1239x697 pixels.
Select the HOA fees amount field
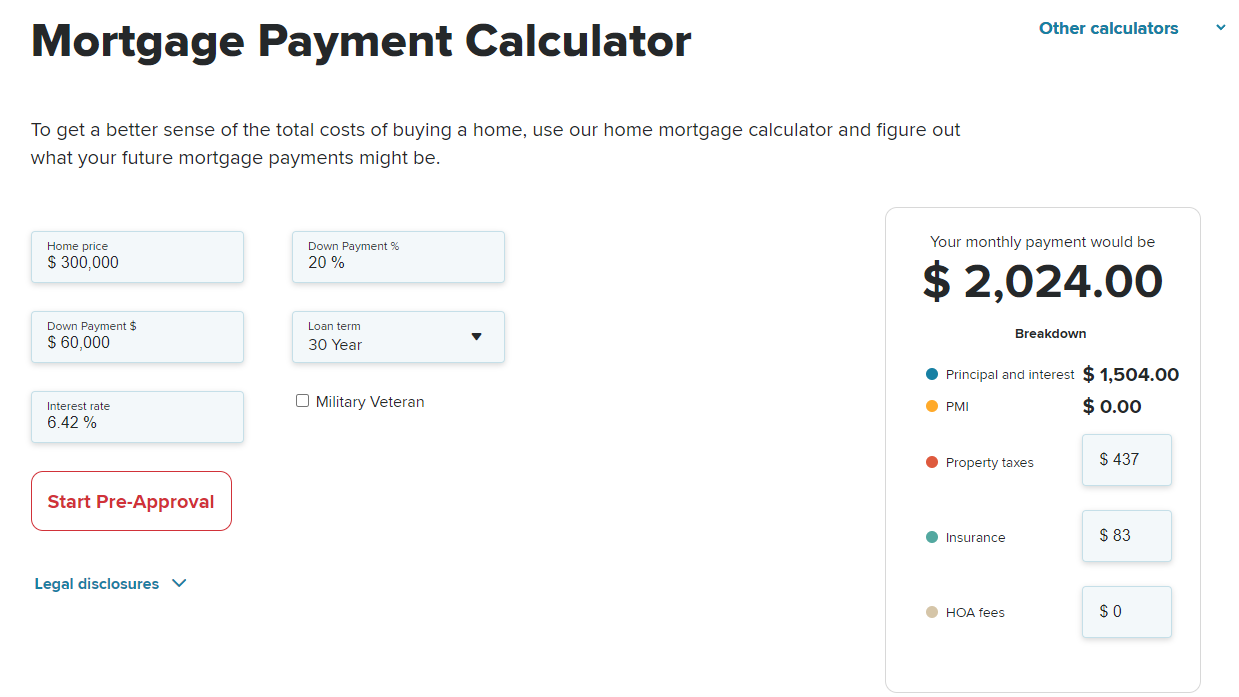pyautogui.click(x=1126, y=612)
